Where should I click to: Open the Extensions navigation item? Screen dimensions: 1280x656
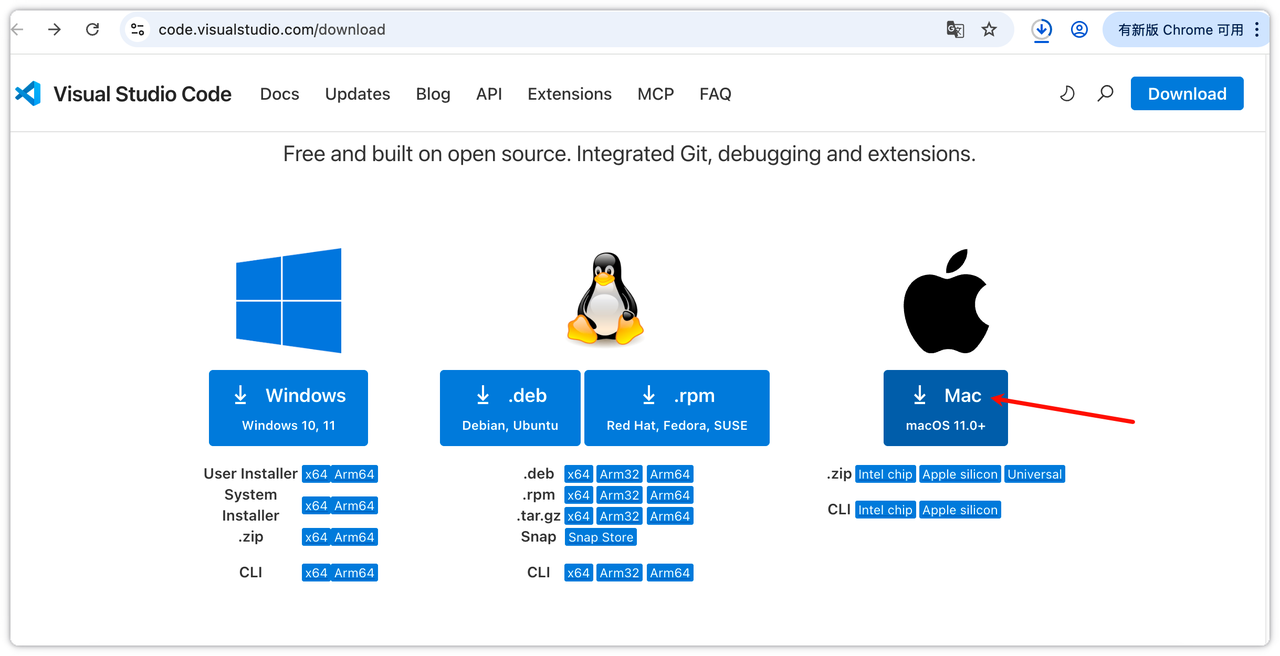click(x=569, y=94)
